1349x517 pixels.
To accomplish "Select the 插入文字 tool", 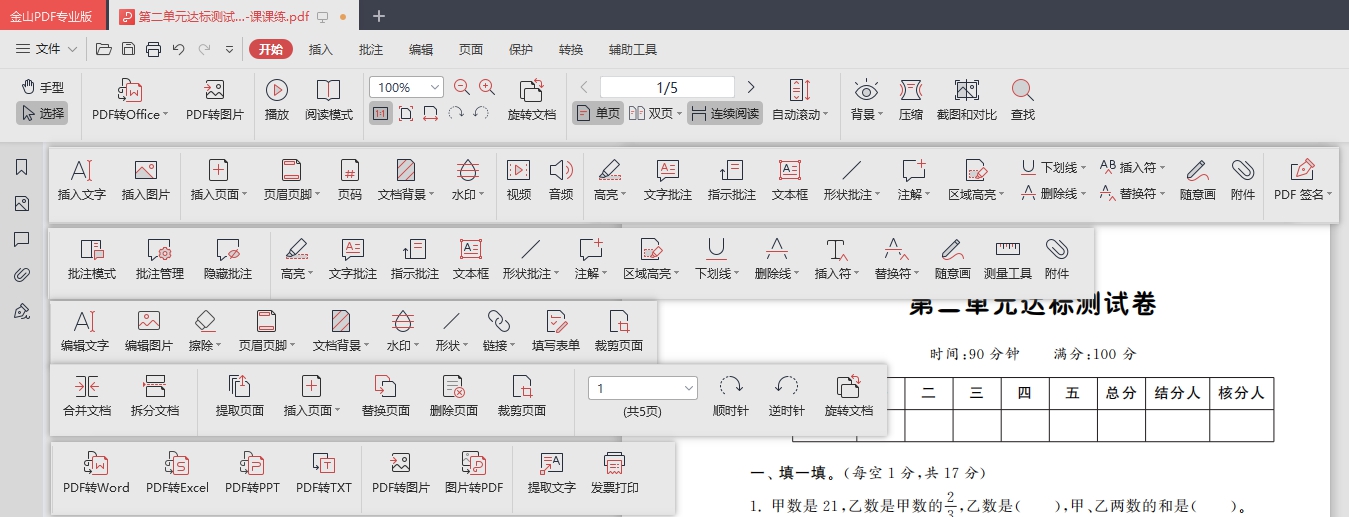I will [82, 181].
